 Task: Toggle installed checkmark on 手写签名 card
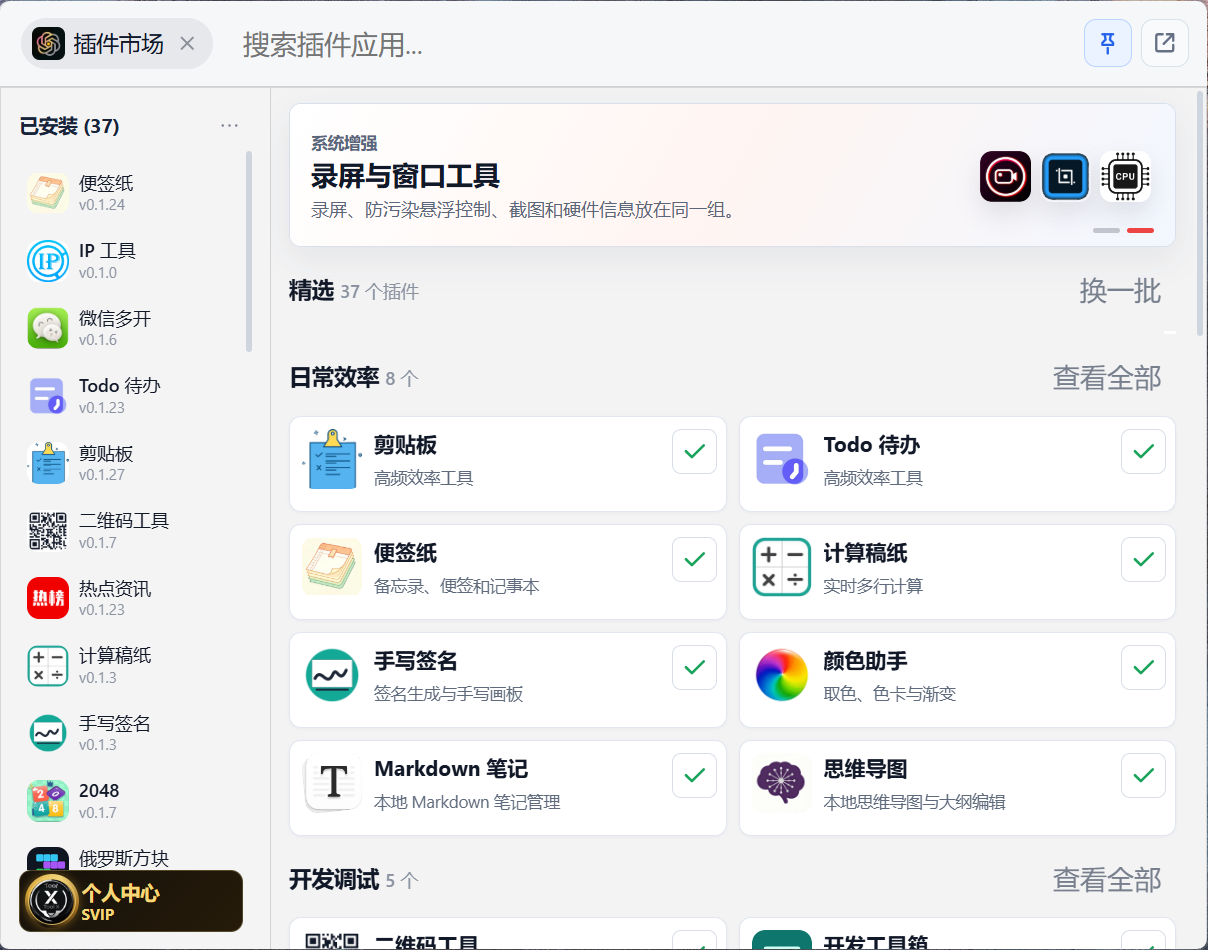[x=694, y=668]
